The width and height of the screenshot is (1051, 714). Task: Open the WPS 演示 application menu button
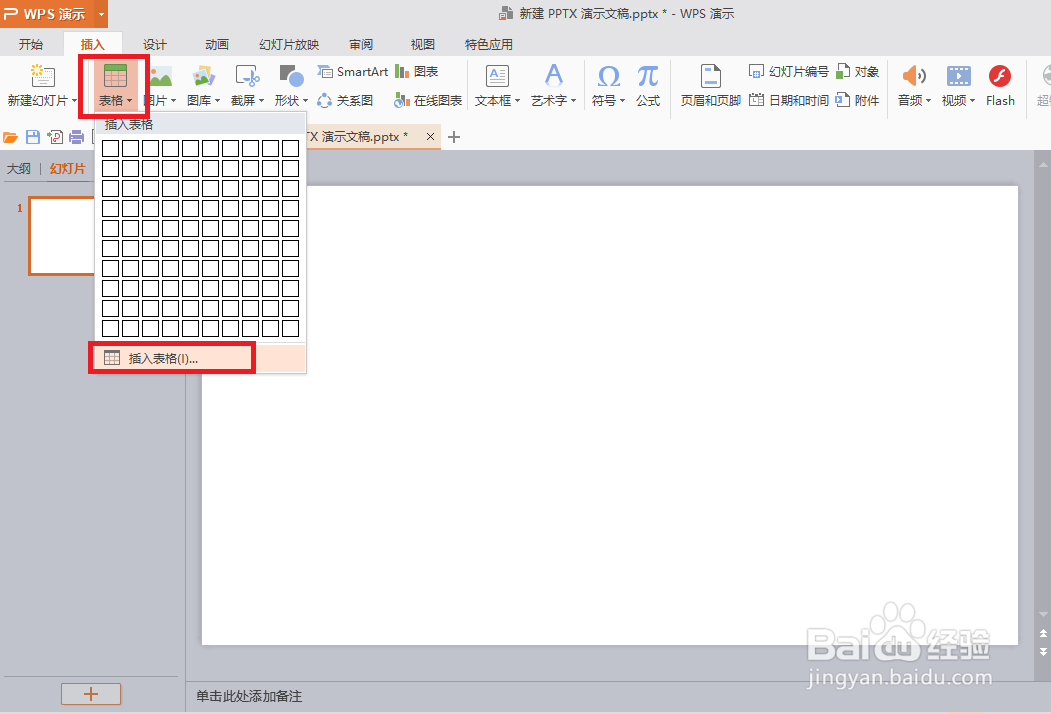coord(54,13)
